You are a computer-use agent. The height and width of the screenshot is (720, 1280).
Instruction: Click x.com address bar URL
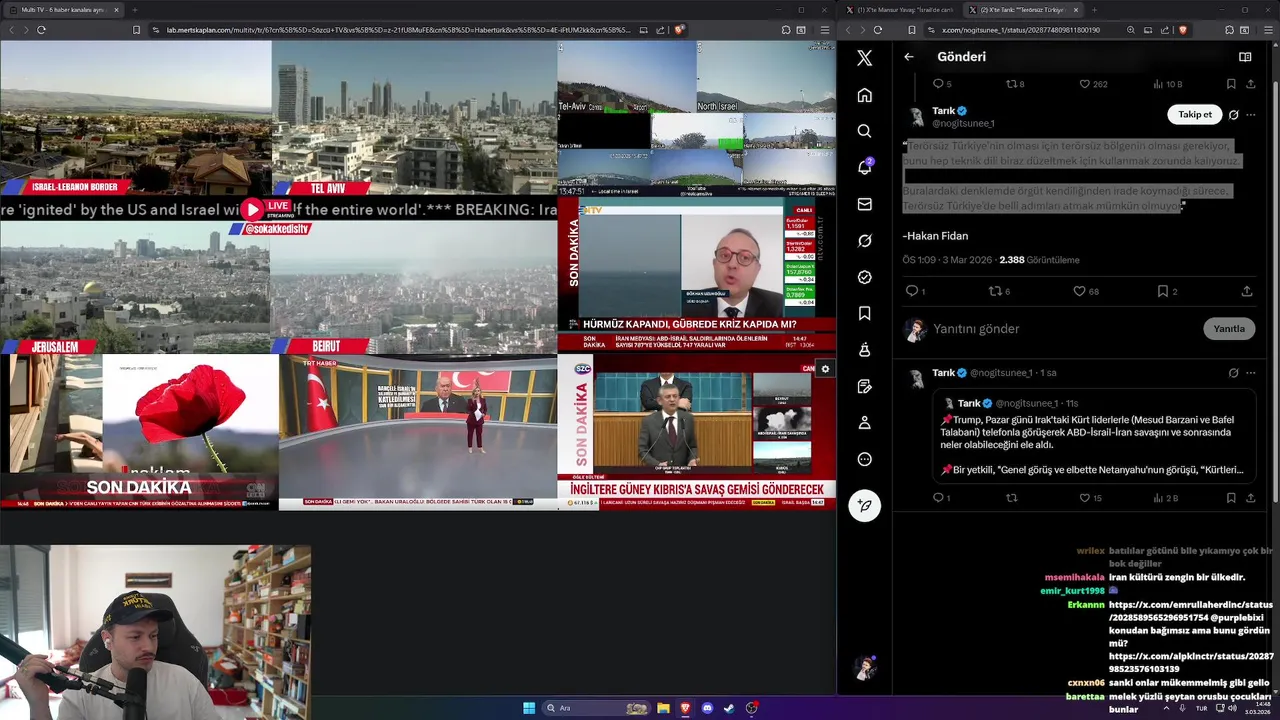1021,30
